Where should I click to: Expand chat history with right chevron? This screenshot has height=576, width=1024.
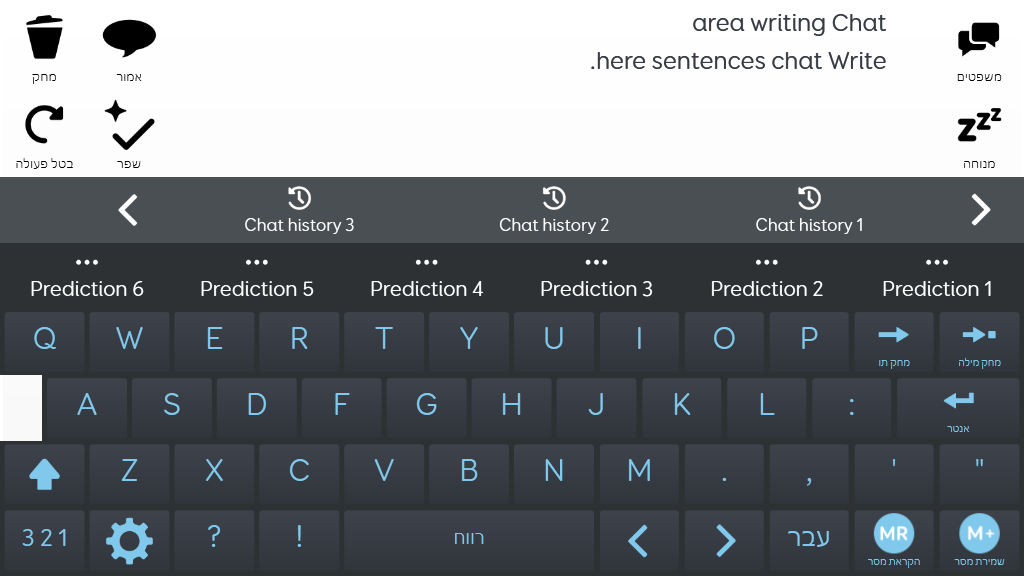(980, 210)
